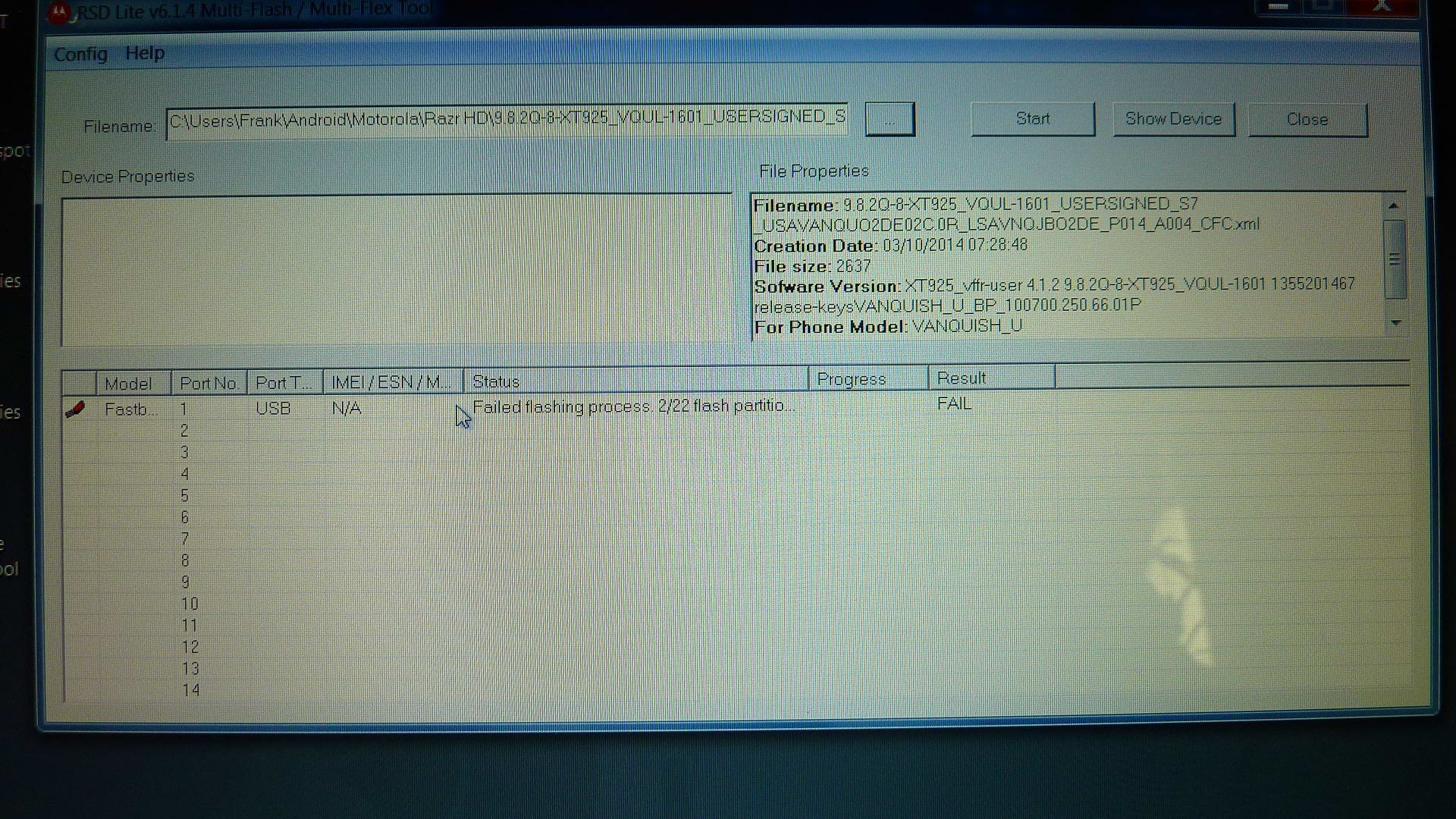Select port number 12 row

pos(190,648)
